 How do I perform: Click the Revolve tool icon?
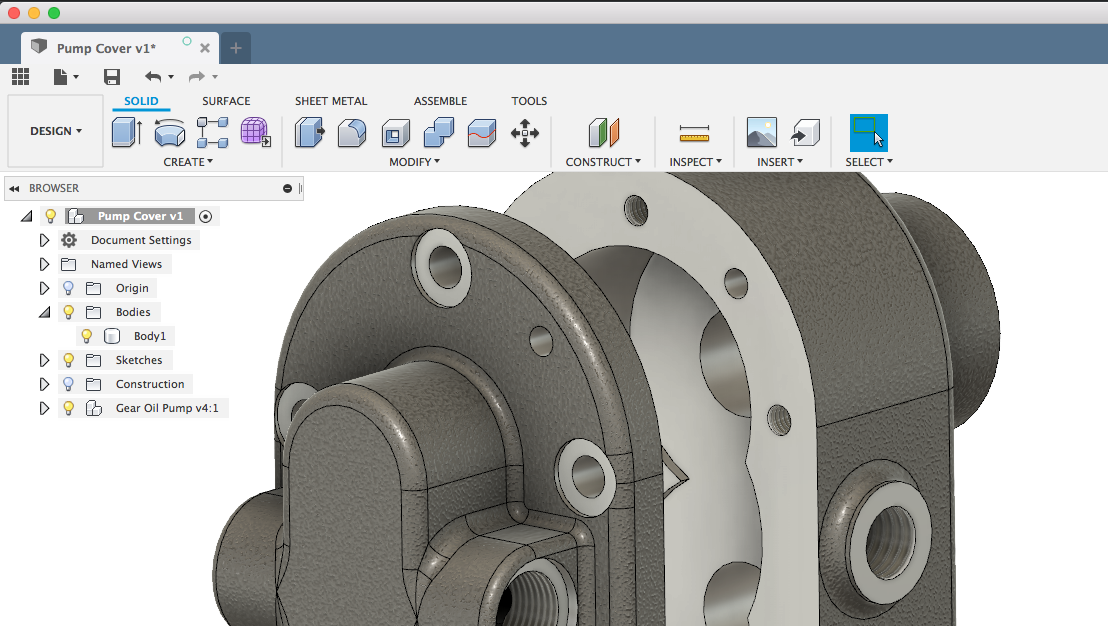point(170,132)
